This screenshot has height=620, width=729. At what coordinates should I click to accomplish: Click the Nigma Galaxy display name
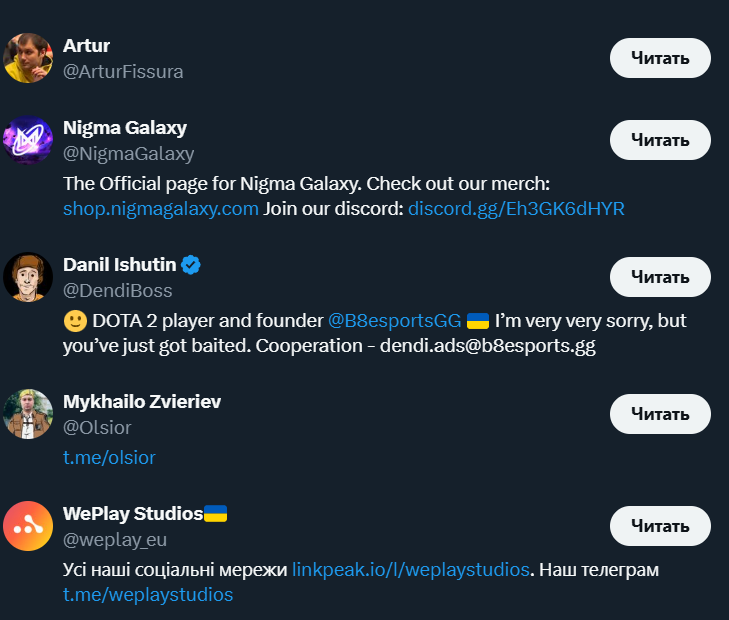tap(125, 128)
